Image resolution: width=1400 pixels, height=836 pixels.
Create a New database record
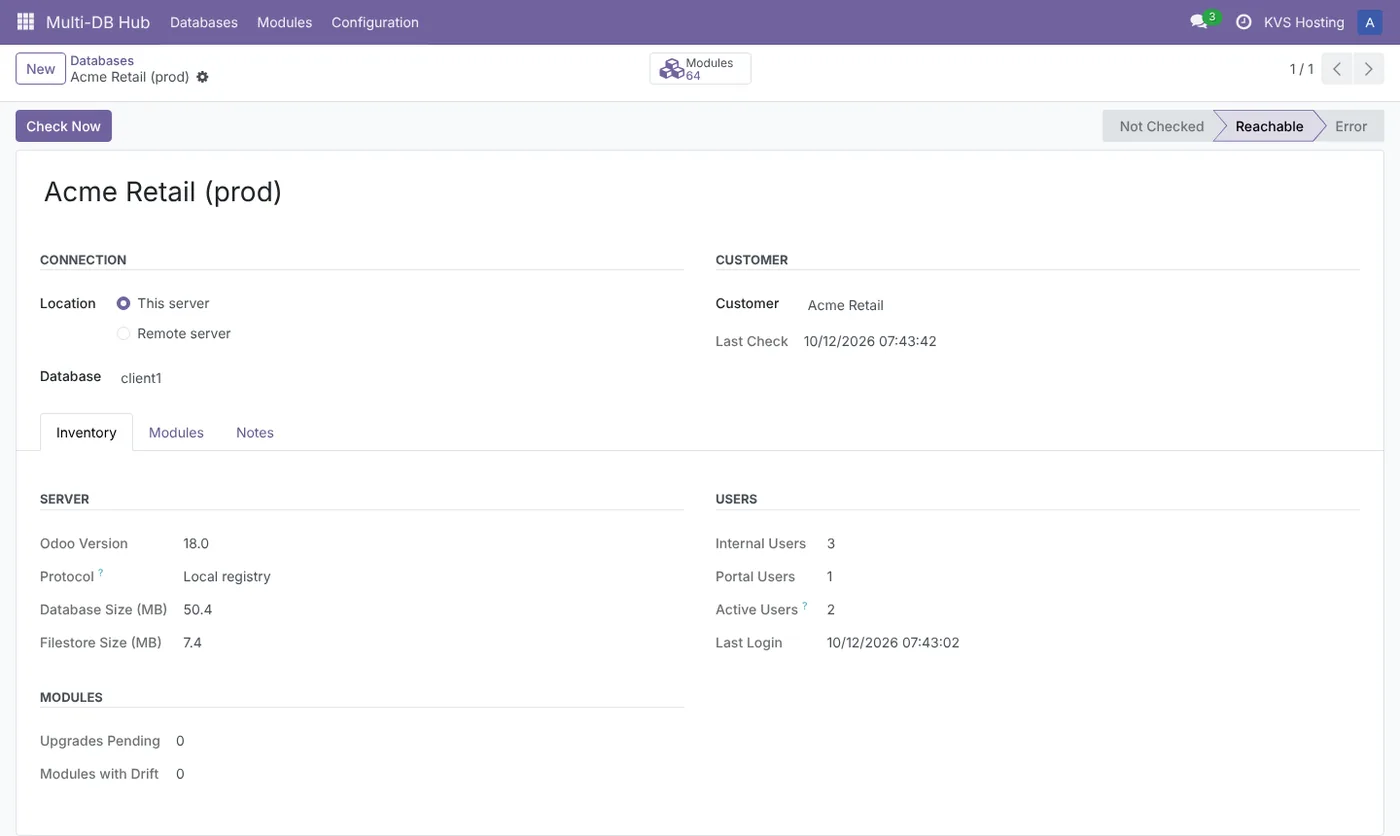(41, 69)
